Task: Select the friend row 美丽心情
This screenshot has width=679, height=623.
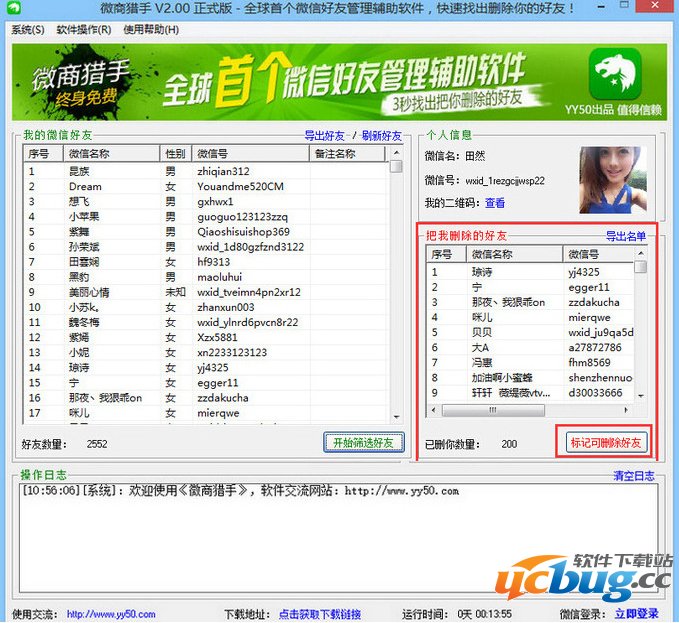Action: [205, 292]
